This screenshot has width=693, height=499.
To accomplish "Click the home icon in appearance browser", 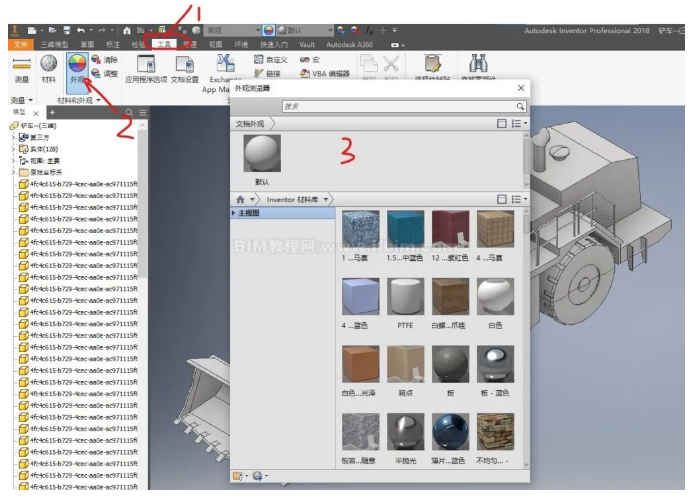I will [x=240, y=200].
